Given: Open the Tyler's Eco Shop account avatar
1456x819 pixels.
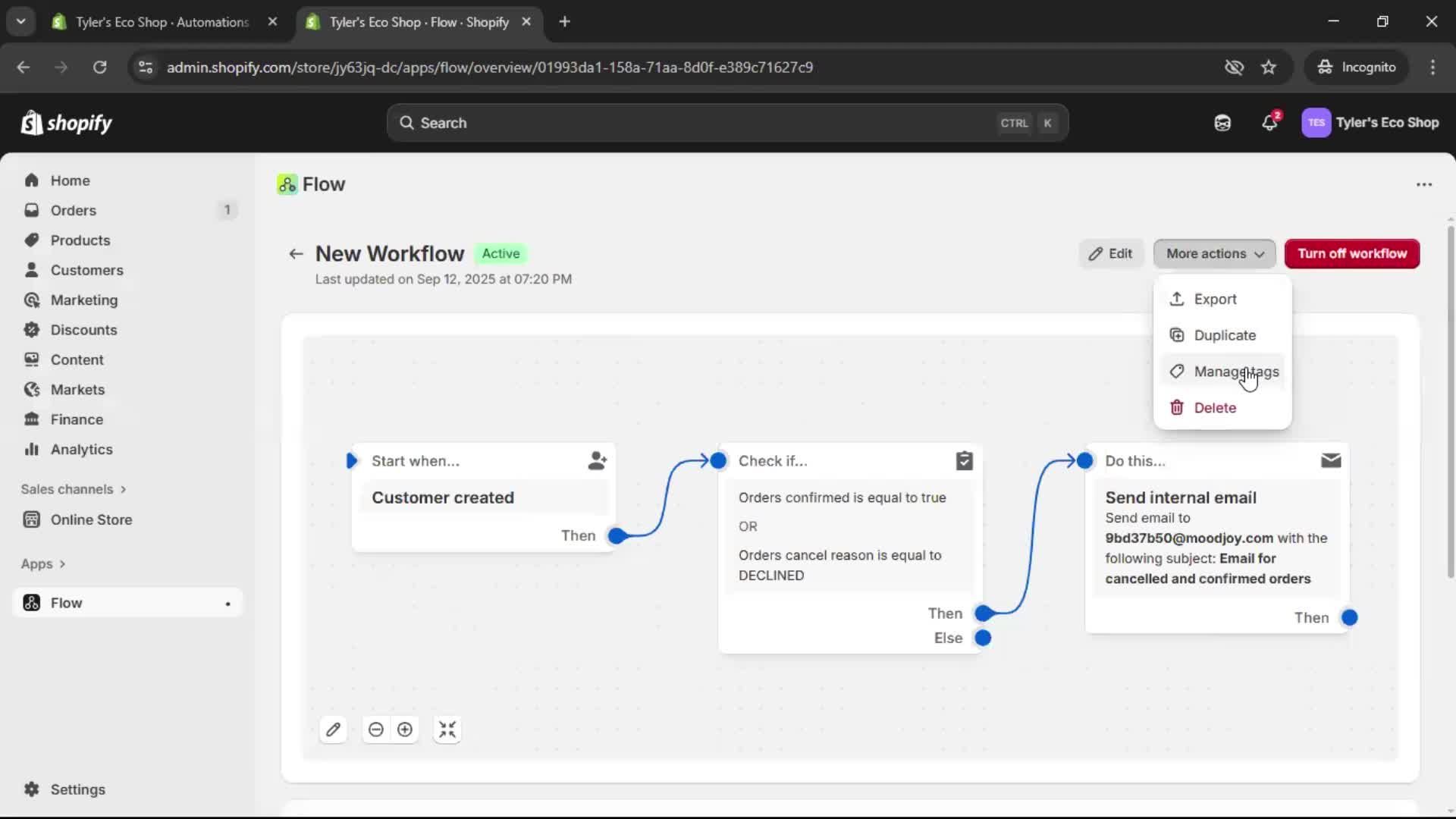Looking at the screenshot, I should click(1316, 122).
